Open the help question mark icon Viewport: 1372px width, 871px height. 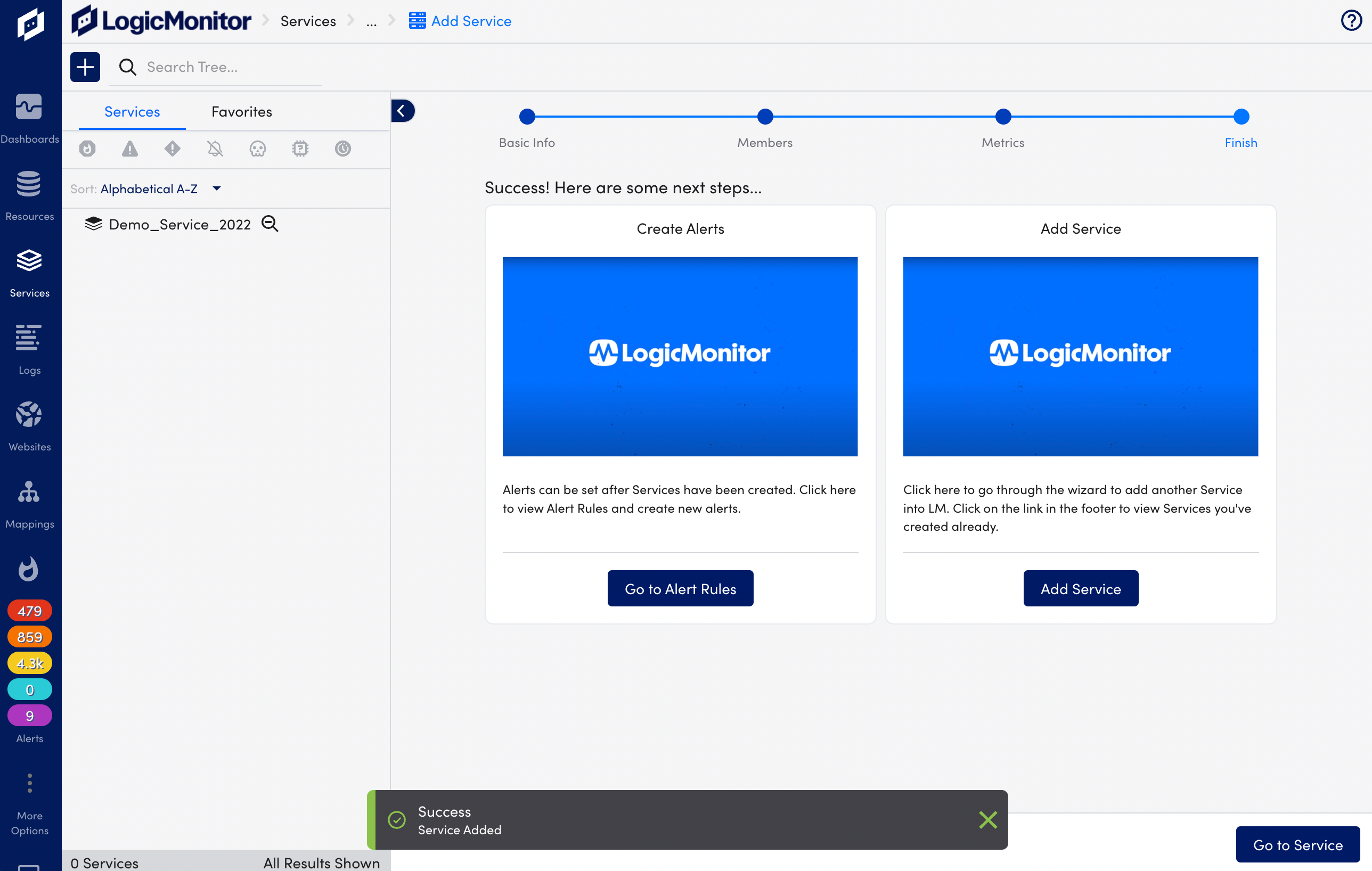pos(1351,21)
